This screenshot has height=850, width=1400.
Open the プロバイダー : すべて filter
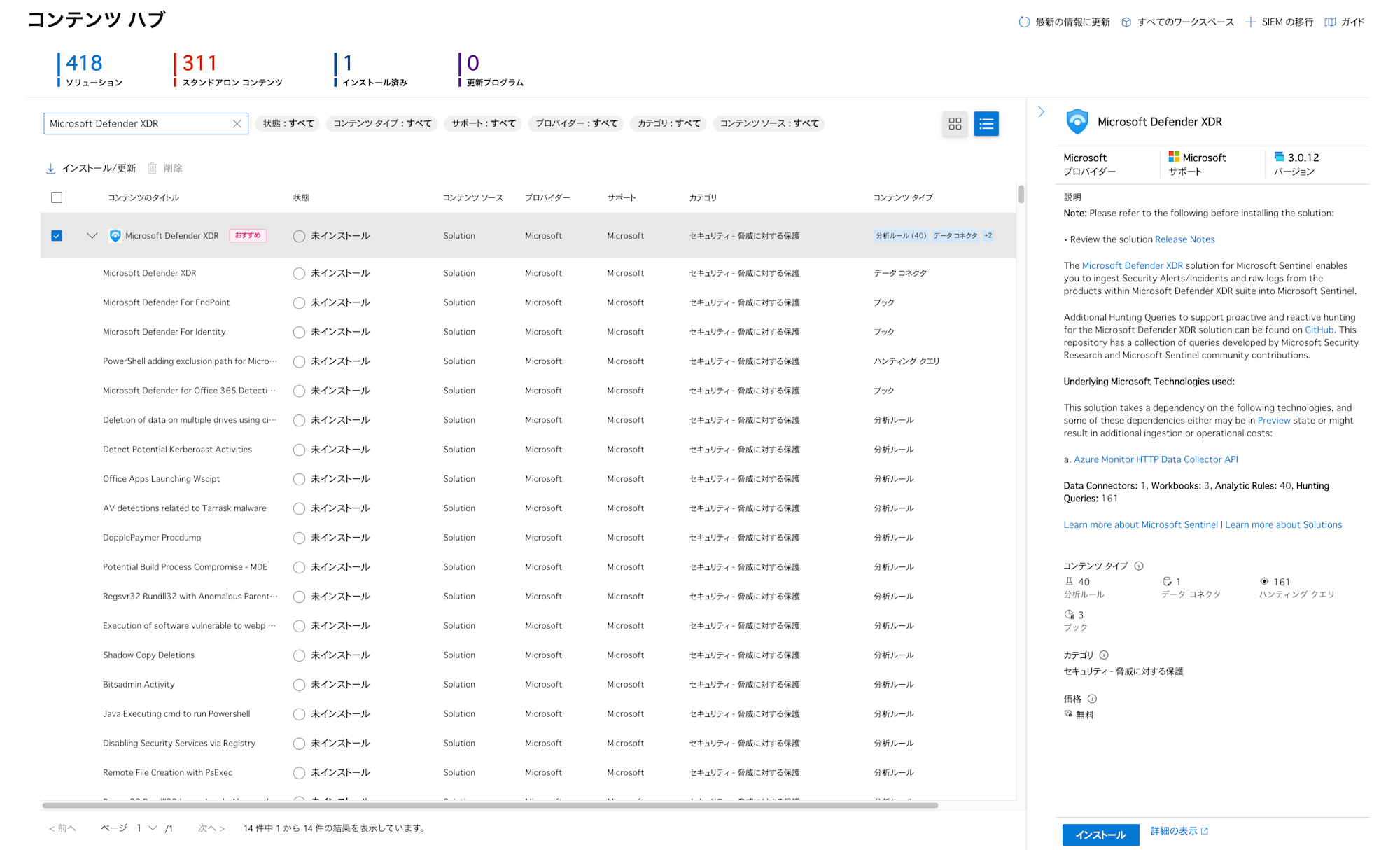(577, 124)
